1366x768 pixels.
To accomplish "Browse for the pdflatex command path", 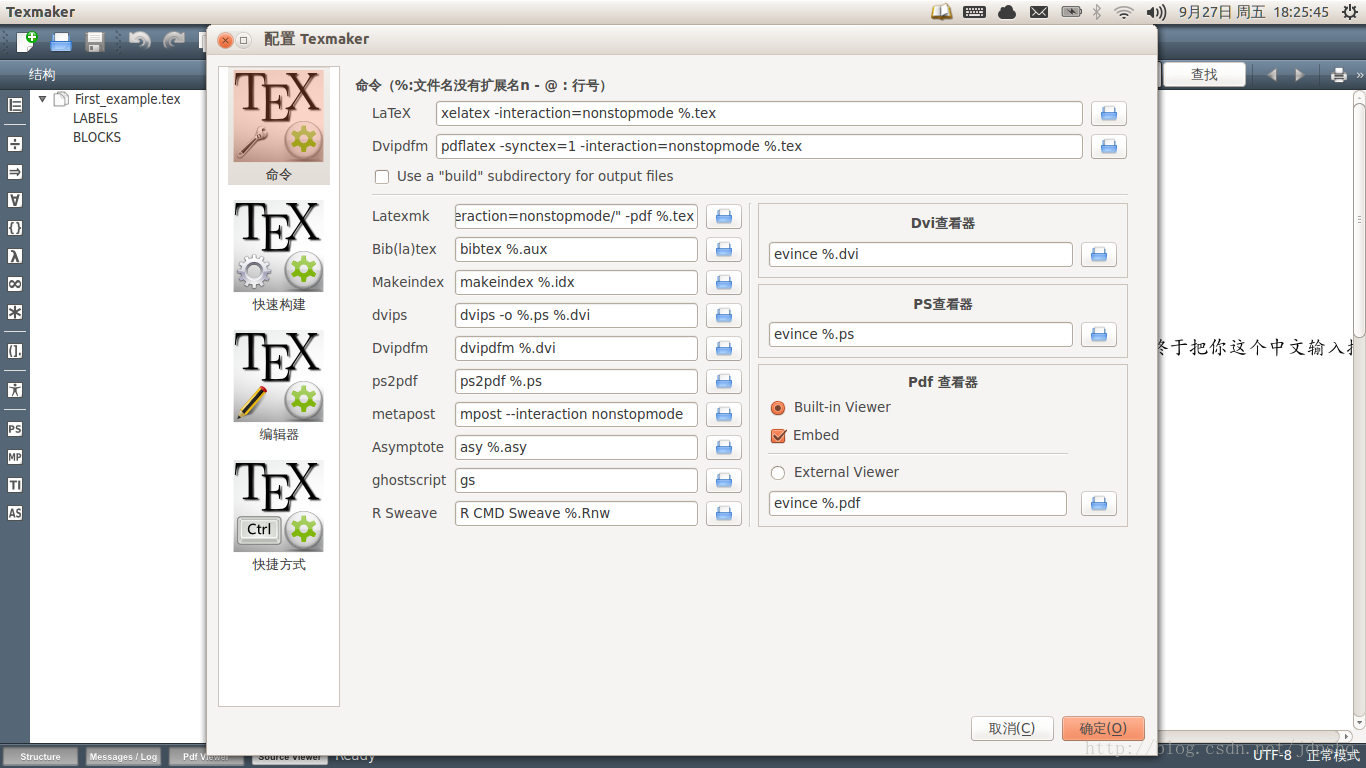I will click(1109, 147).
